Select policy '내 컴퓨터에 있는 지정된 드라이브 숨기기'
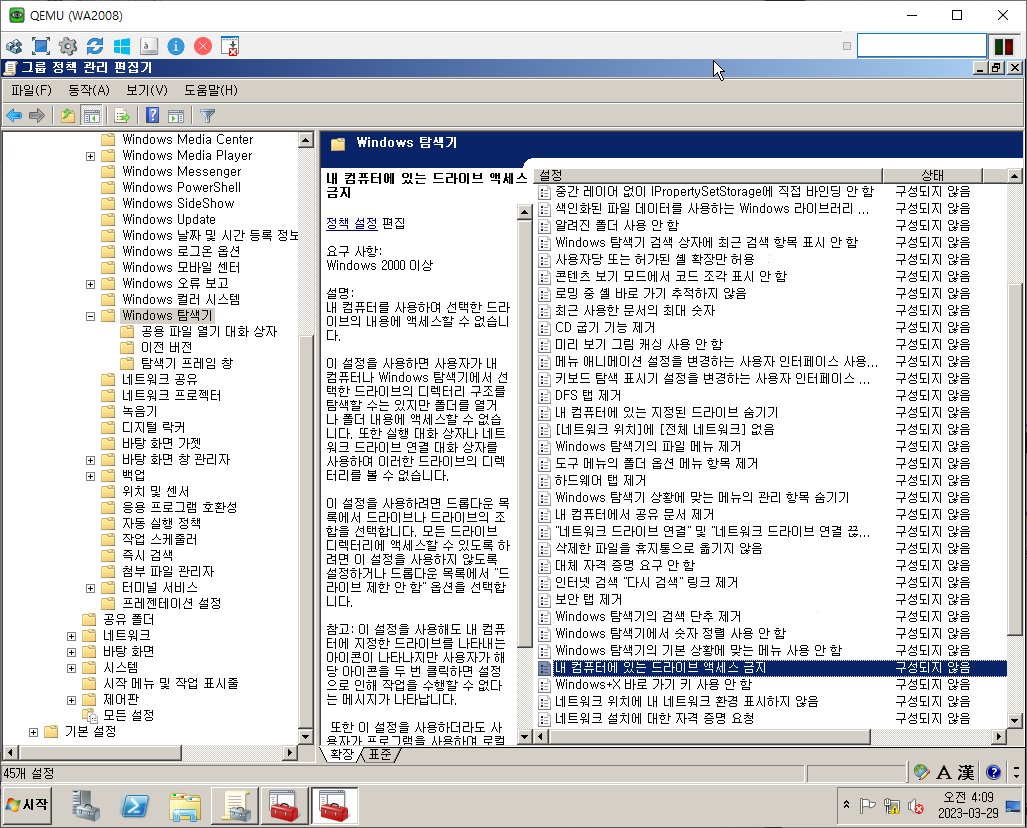 coord(666,412)
